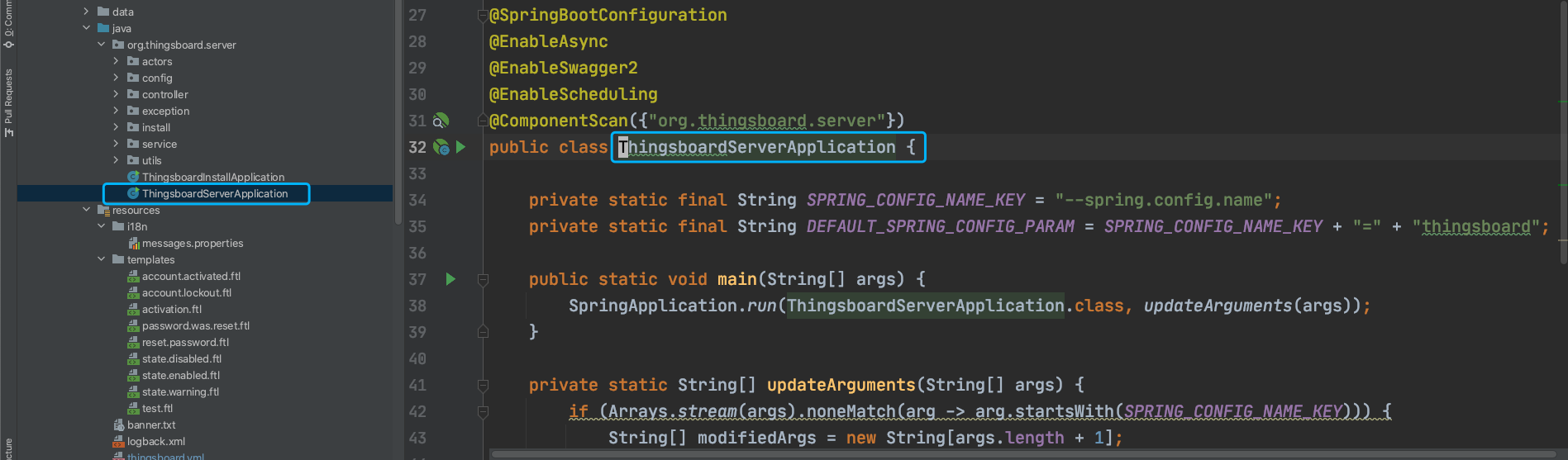Click the ThingsboardInstallApplication class icon
This screenshot has height=460, width=1568.
pos(133,177)
